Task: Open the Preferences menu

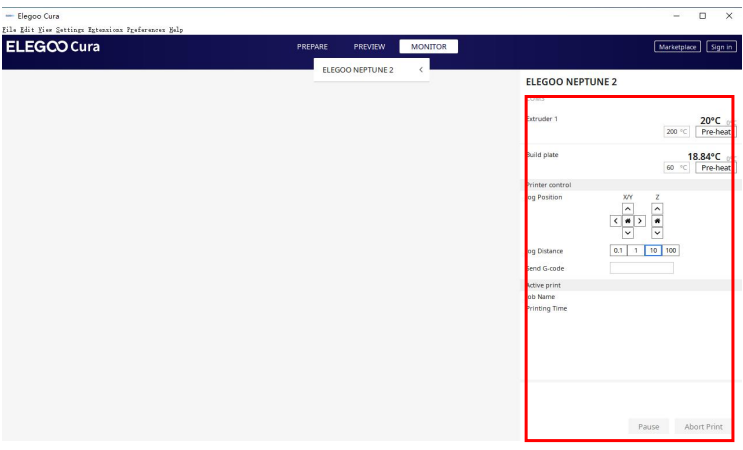Action: pyautogui.click(x=146, y=29)
